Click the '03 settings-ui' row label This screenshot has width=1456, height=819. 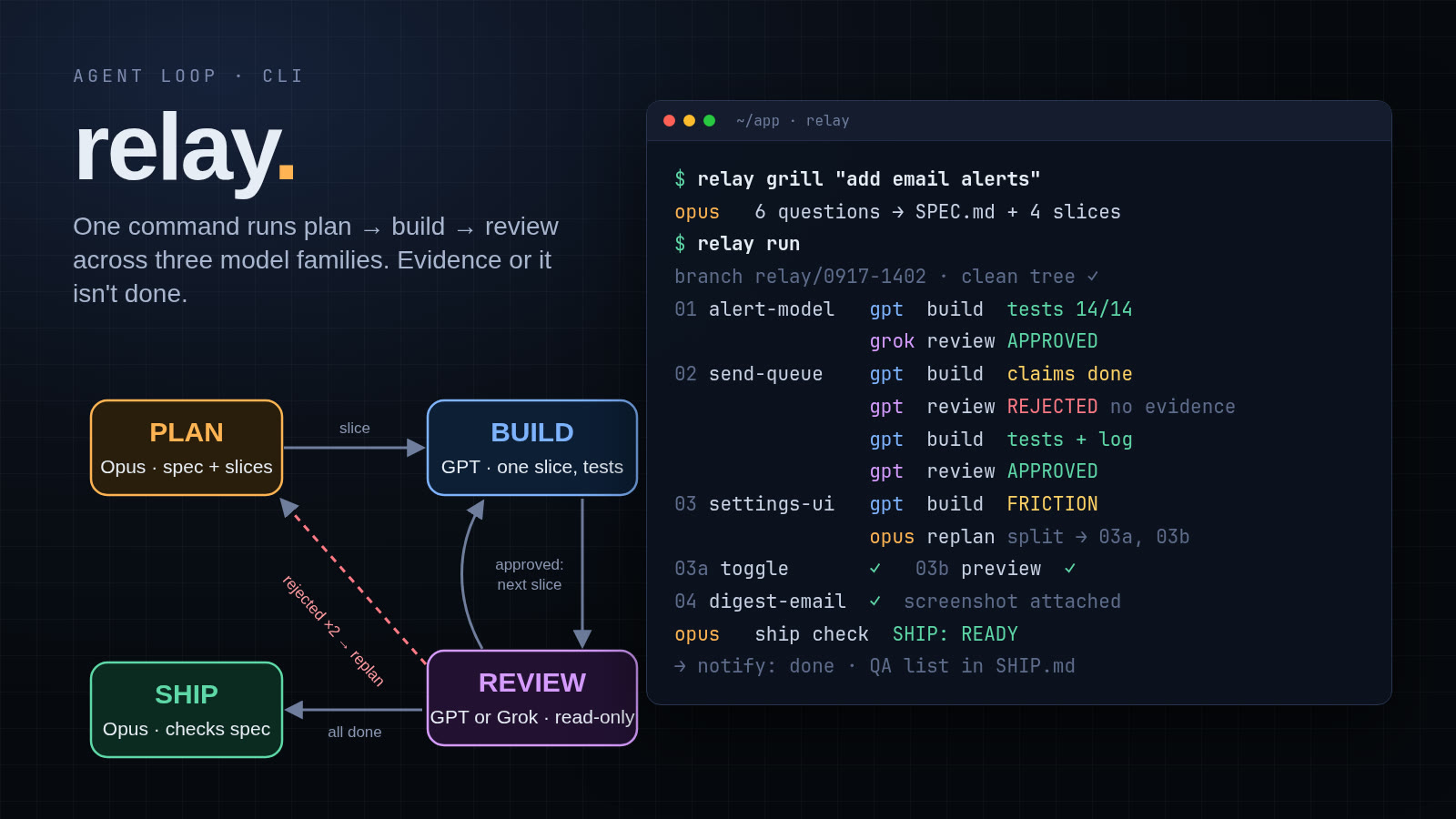click(x=754, y=504)
